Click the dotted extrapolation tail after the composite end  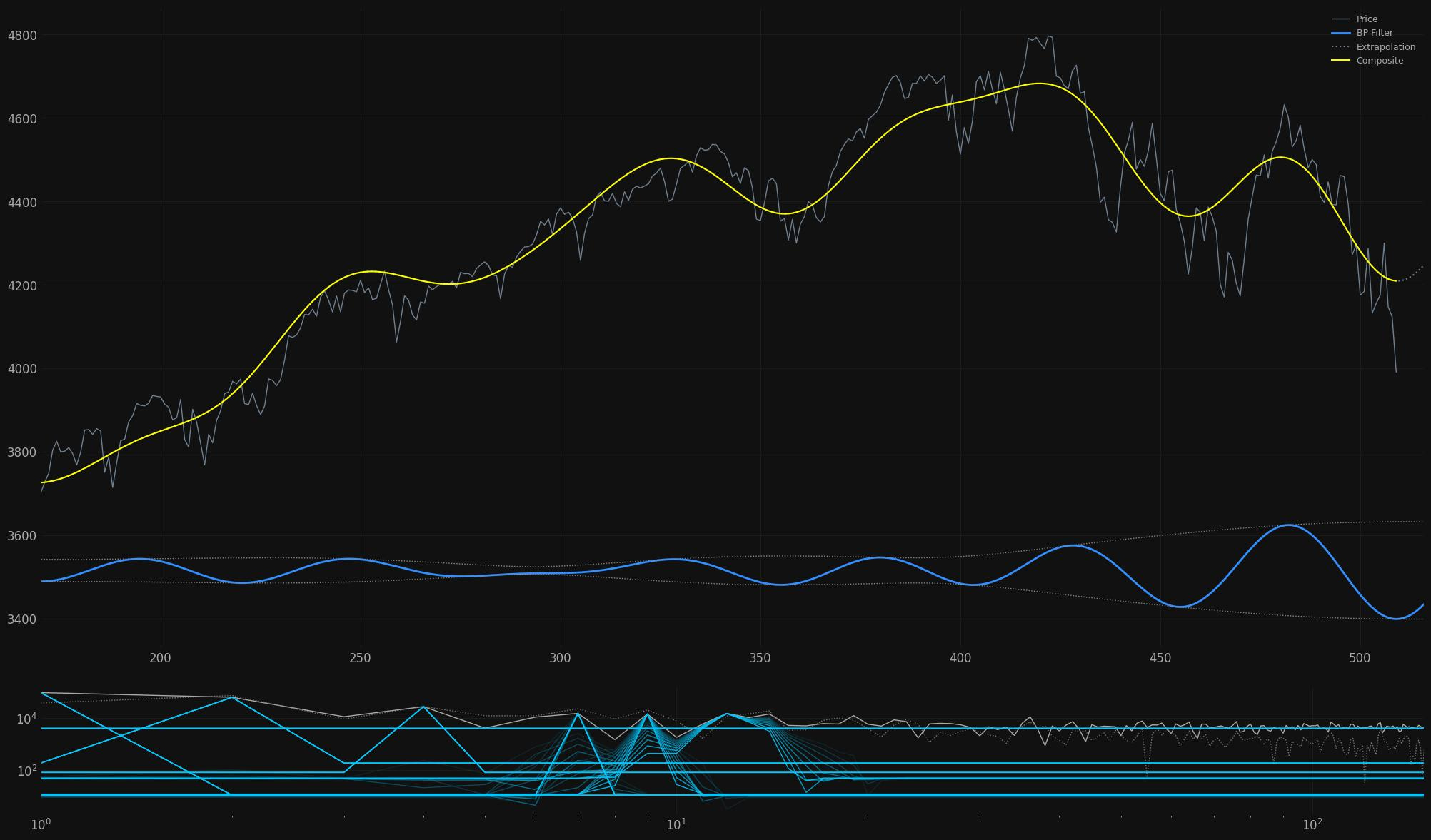[x=1410, y=275]
